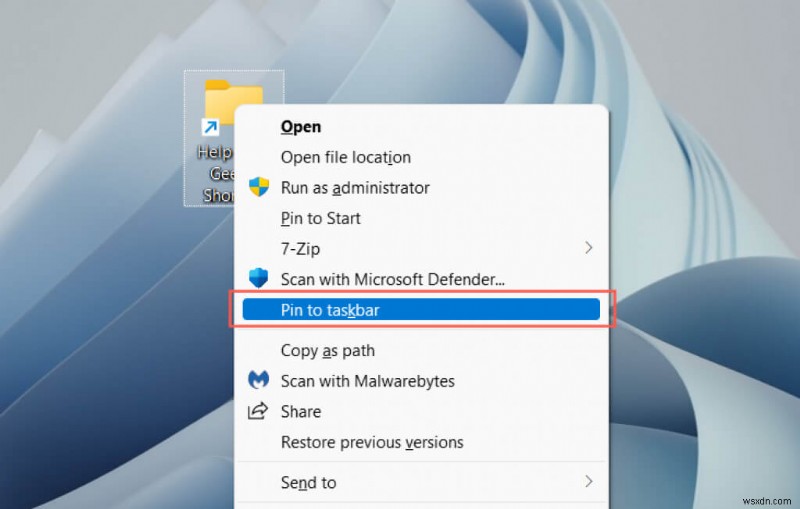Choose Pin to taskbar
The image size is (800, 509).
pos(421,310)
